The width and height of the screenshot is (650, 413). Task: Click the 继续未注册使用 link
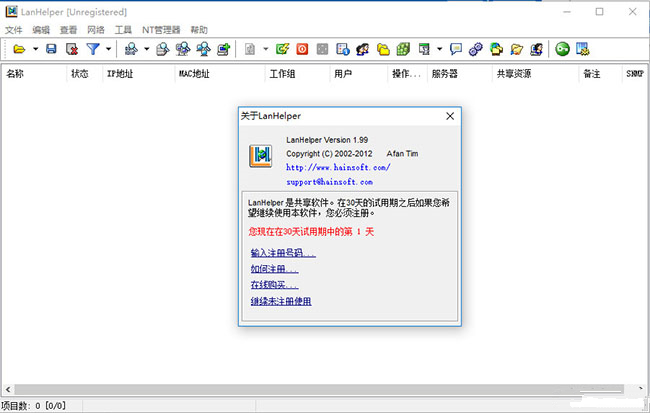point(281,301)
